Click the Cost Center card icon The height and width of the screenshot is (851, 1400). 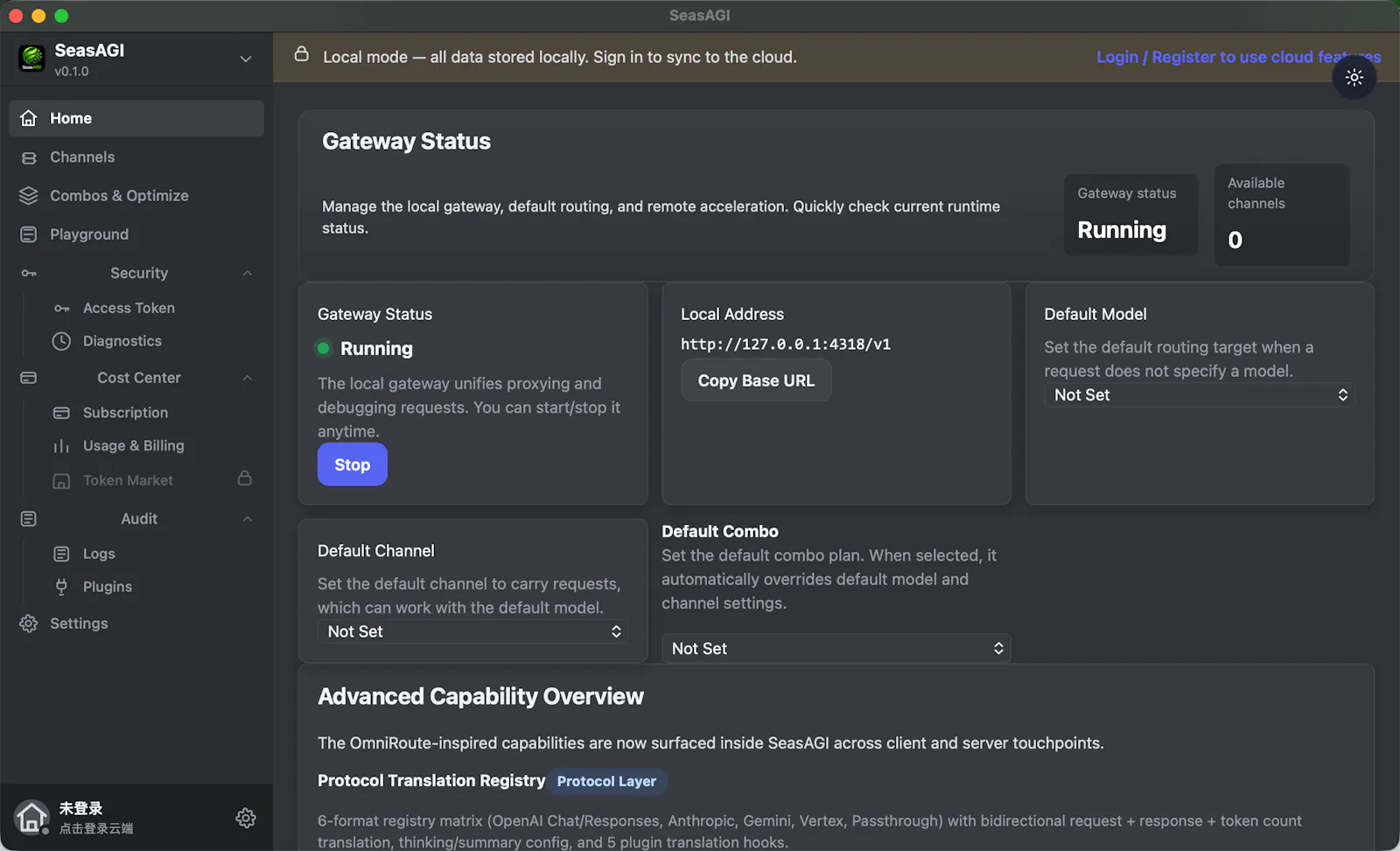29,378
